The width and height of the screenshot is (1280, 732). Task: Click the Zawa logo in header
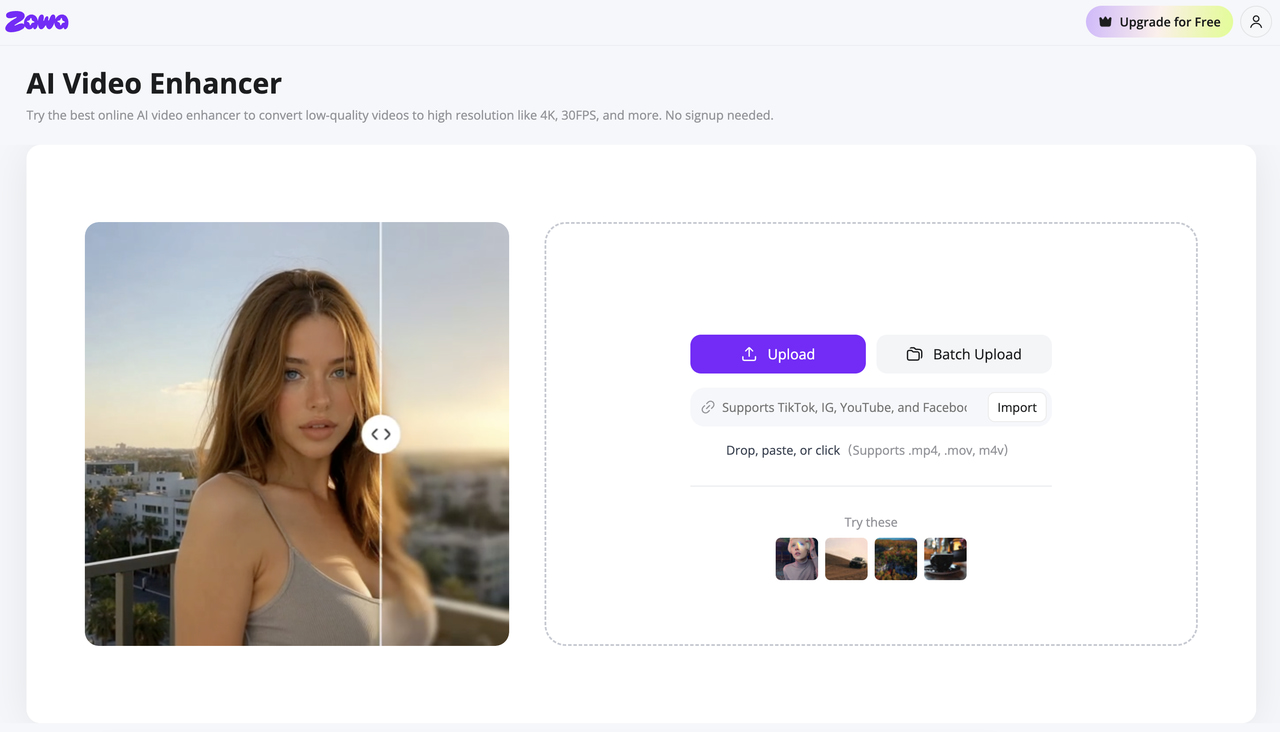click(37, 21)
